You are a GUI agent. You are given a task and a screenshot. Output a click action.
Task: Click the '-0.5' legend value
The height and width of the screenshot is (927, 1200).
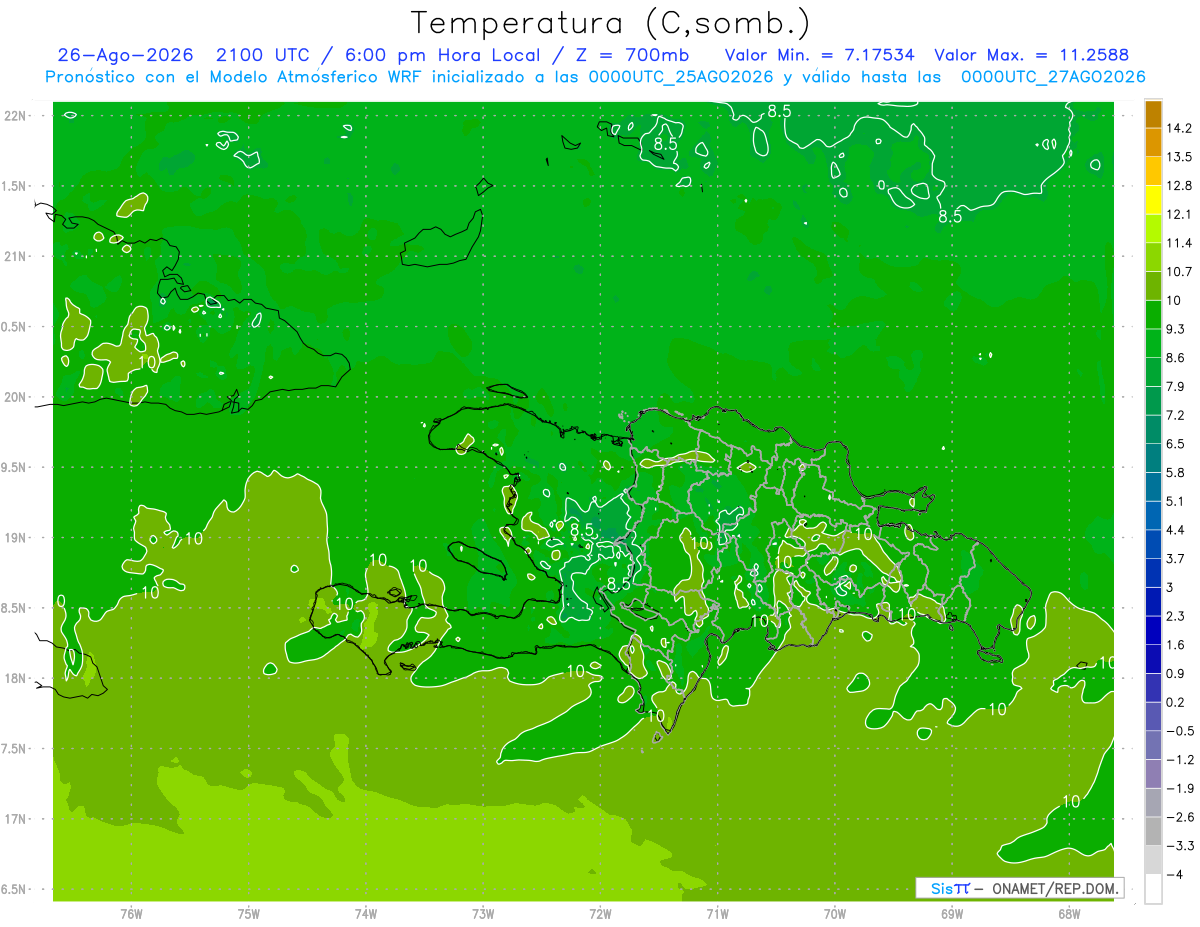[x=1179, y=731]
